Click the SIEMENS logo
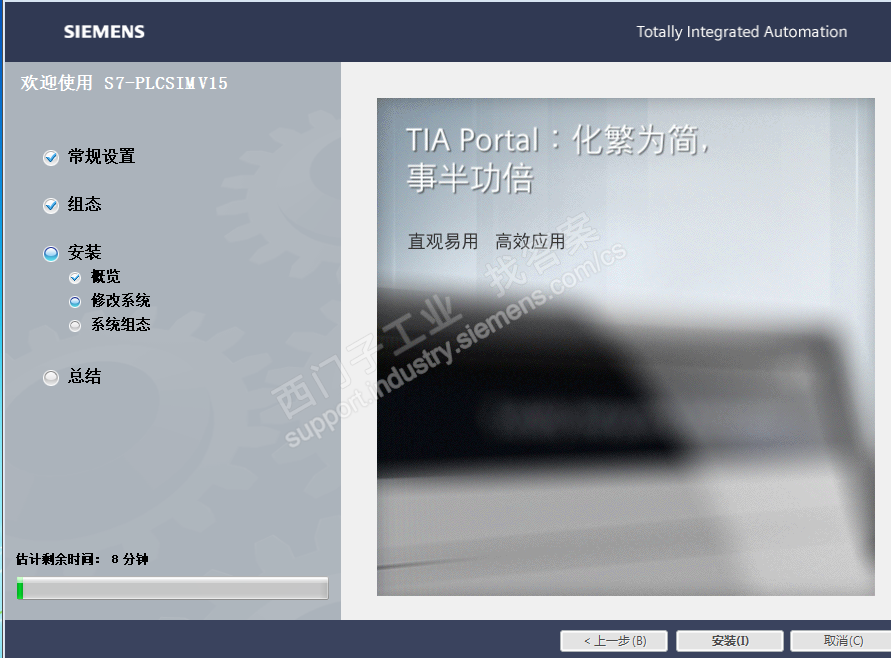 click(104, 32)
